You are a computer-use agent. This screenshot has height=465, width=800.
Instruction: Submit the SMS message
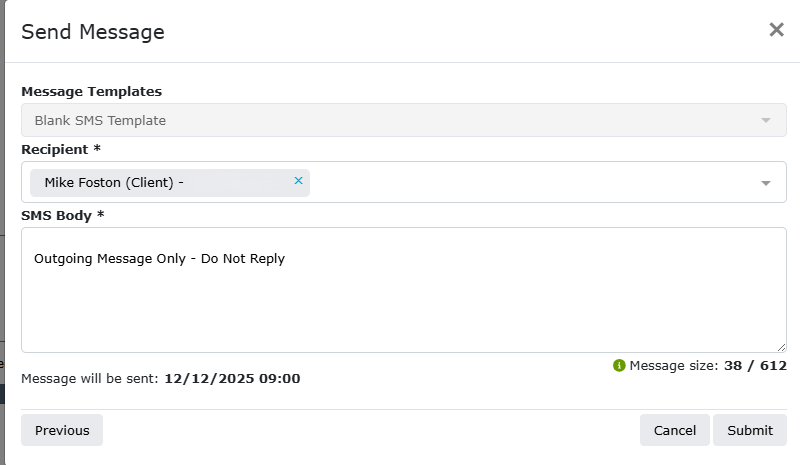750,430
